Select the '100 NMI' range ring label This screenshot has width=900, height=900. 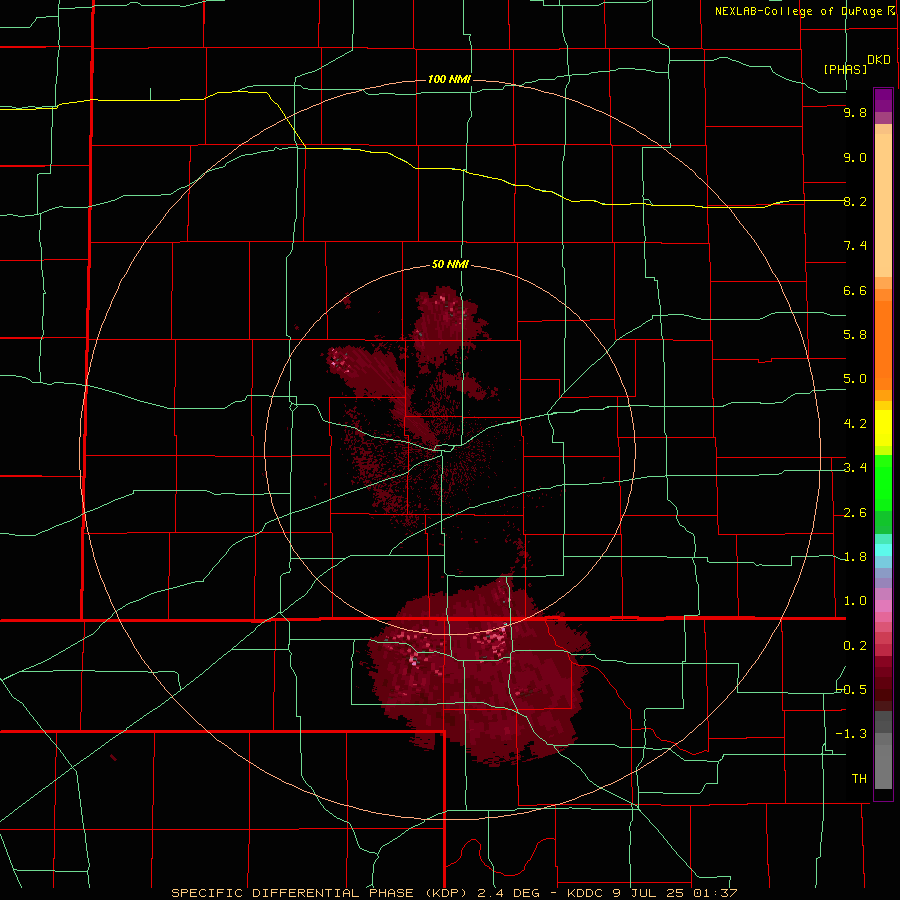[449, 79]
